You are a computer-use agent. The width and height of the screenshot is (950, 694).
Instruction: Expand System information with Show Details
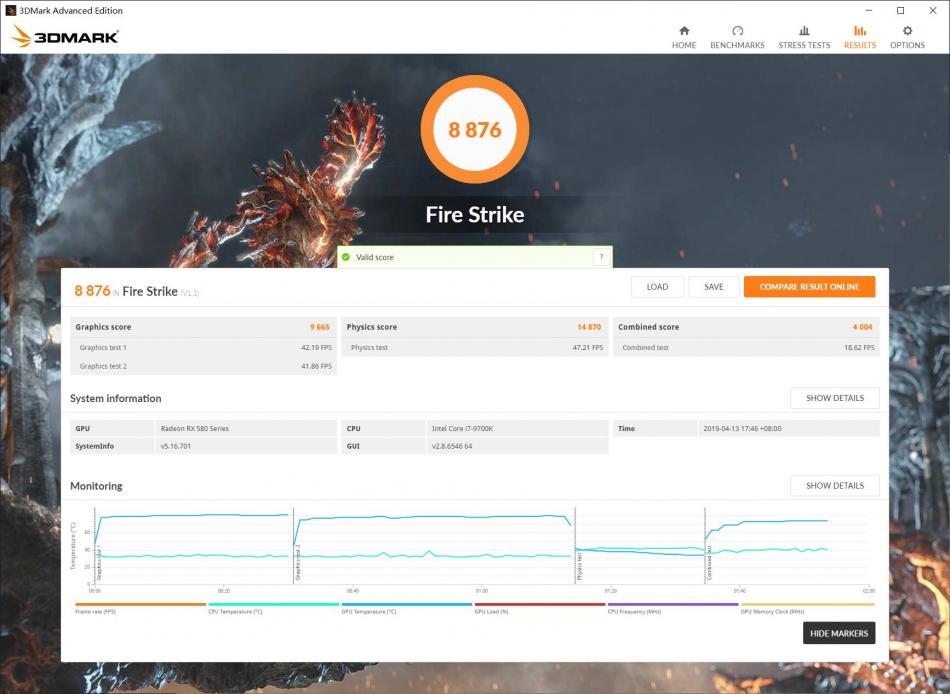click(x=835, y=397)
